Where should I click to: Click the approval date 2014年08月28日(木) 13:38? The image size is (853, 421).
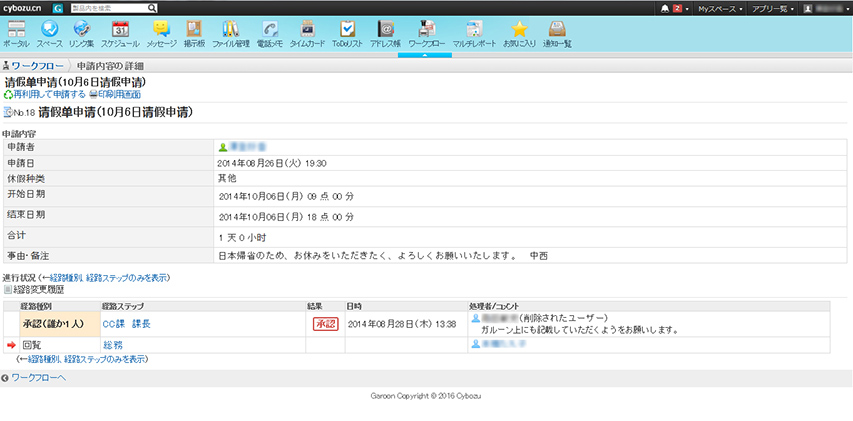pos(402,324)
